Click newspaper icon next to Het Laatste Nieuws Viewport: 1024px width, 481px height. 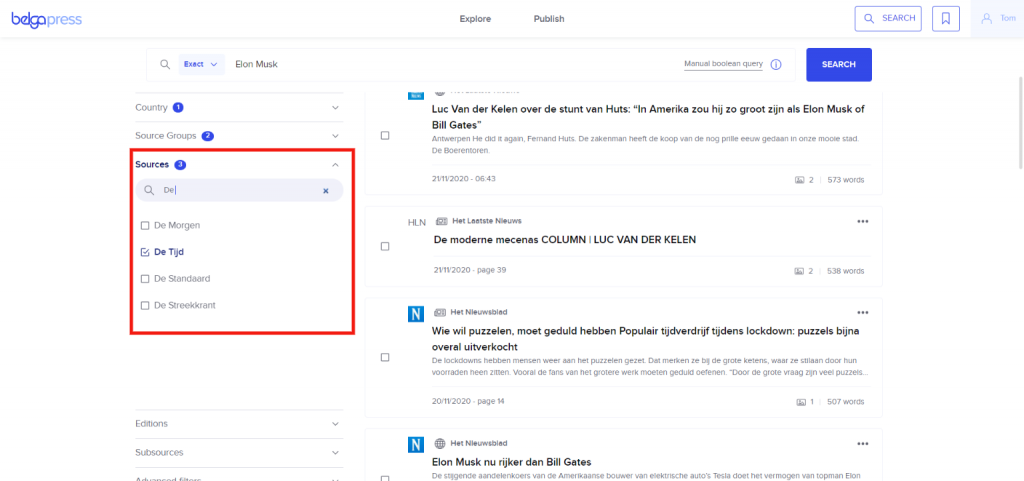[x=441, y=221]
